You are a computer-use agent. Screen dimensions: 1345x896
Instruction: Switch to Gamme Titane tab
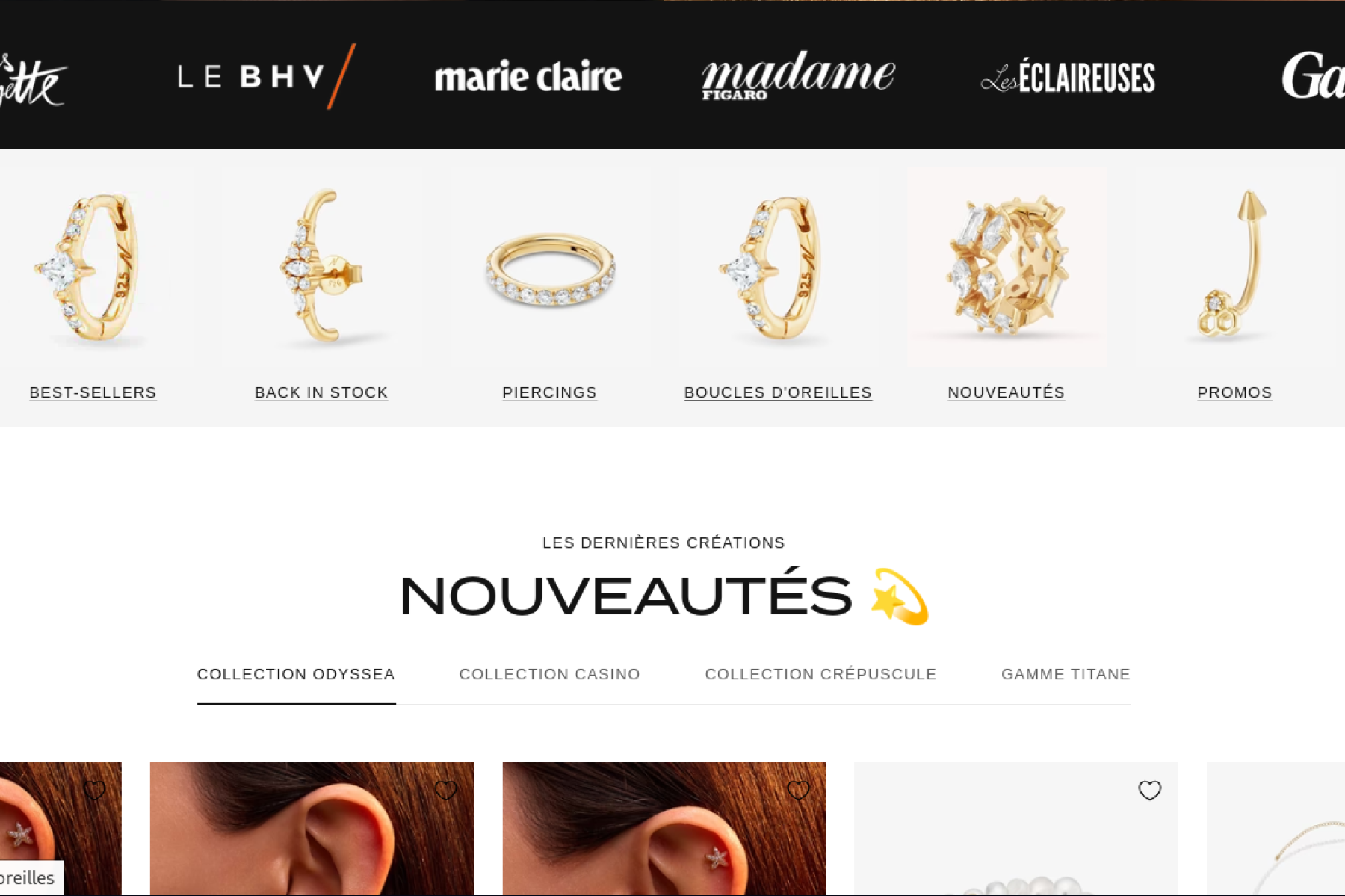click(x=1066, y=674)
